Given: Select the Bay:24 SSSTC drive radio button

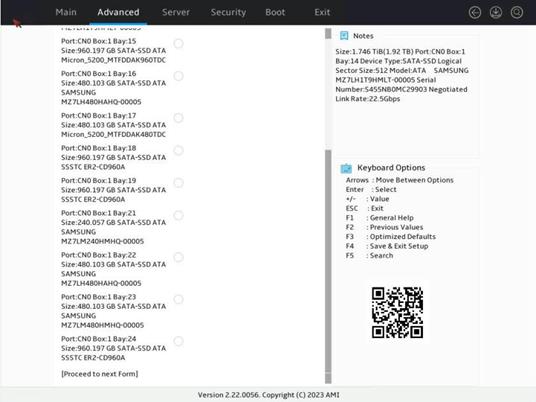Looking at the screenshot, I should coord(178,341).
